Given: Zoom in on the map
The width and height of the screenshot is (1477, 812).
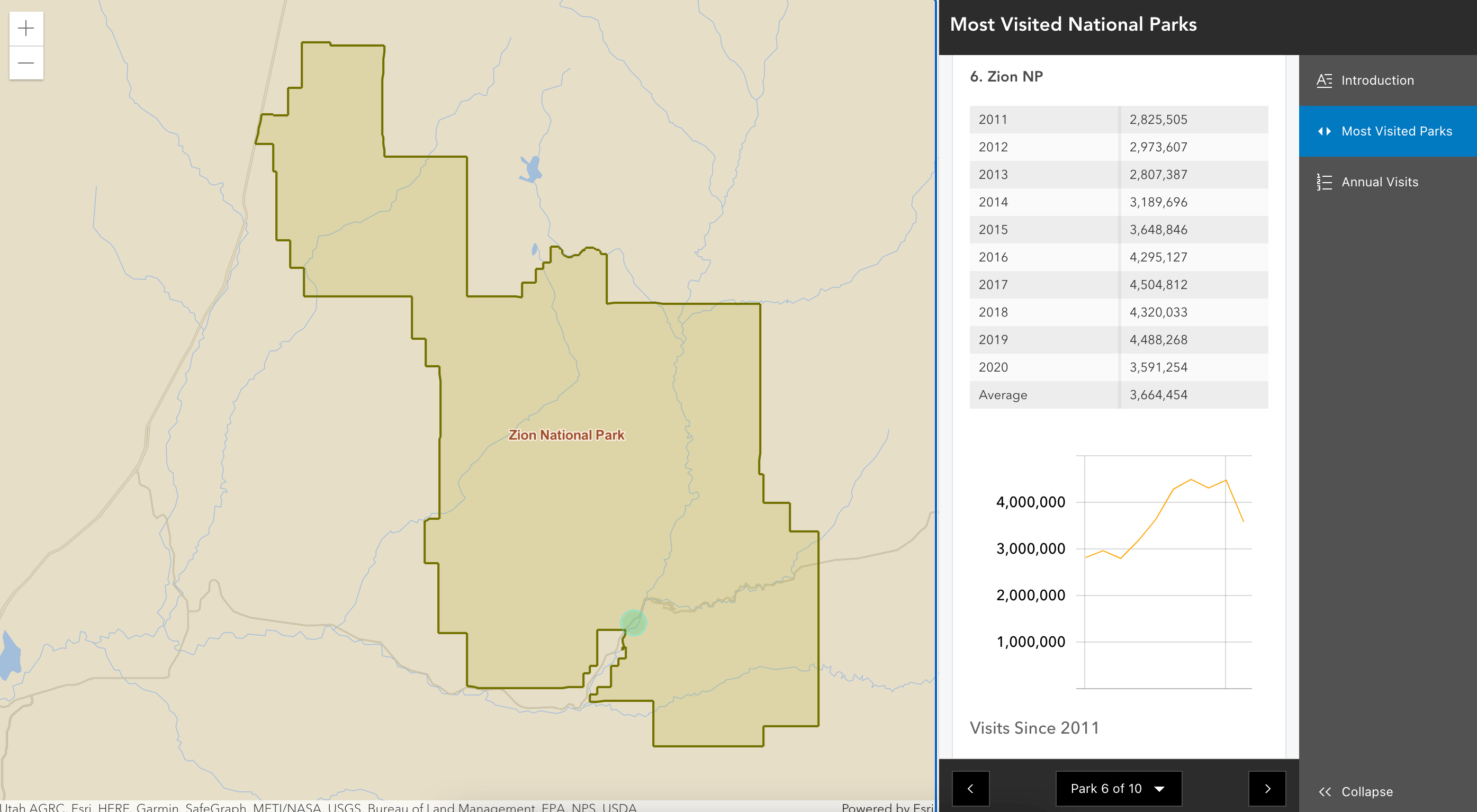Looking at the screenshot, I should (26, 28).
